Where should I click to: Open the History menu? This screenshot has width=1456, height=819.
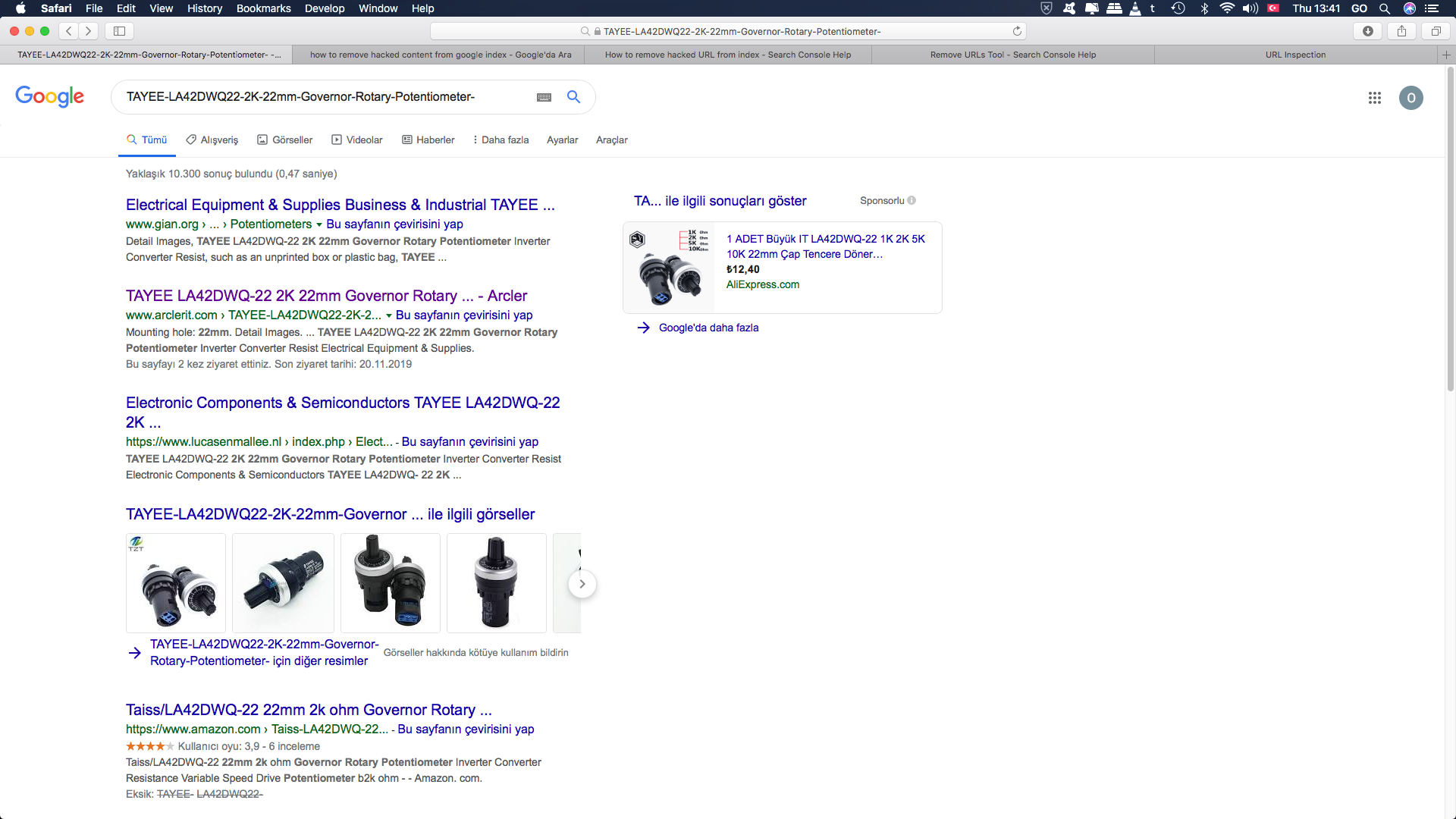coord(205,8)
